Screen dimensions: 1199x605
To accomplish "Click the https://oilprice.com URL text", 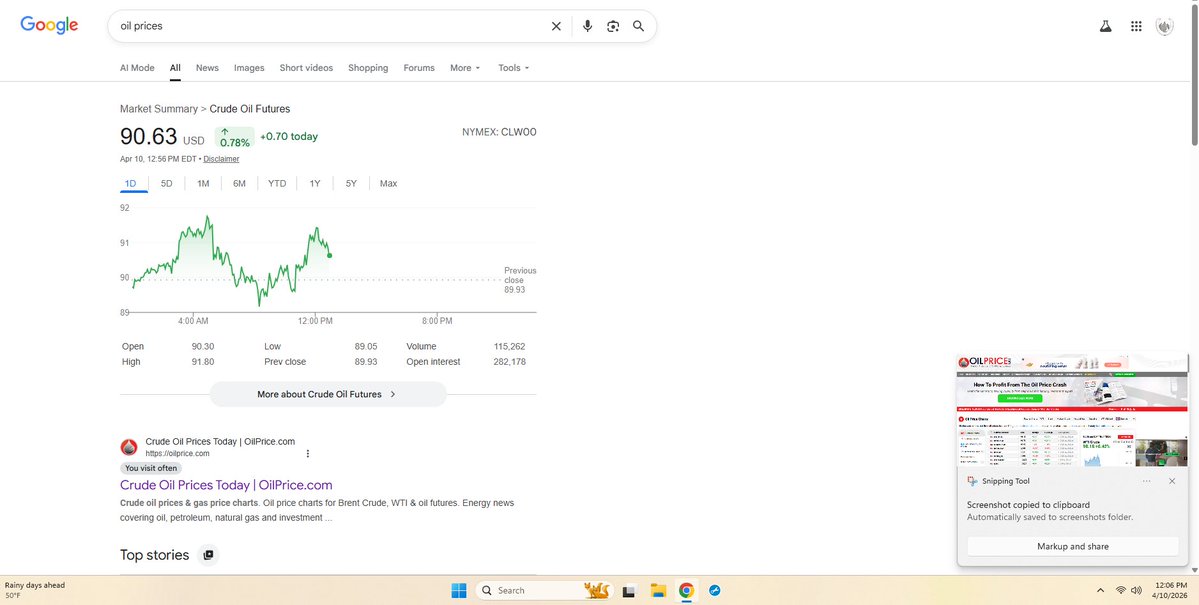I will click(177, 454).
